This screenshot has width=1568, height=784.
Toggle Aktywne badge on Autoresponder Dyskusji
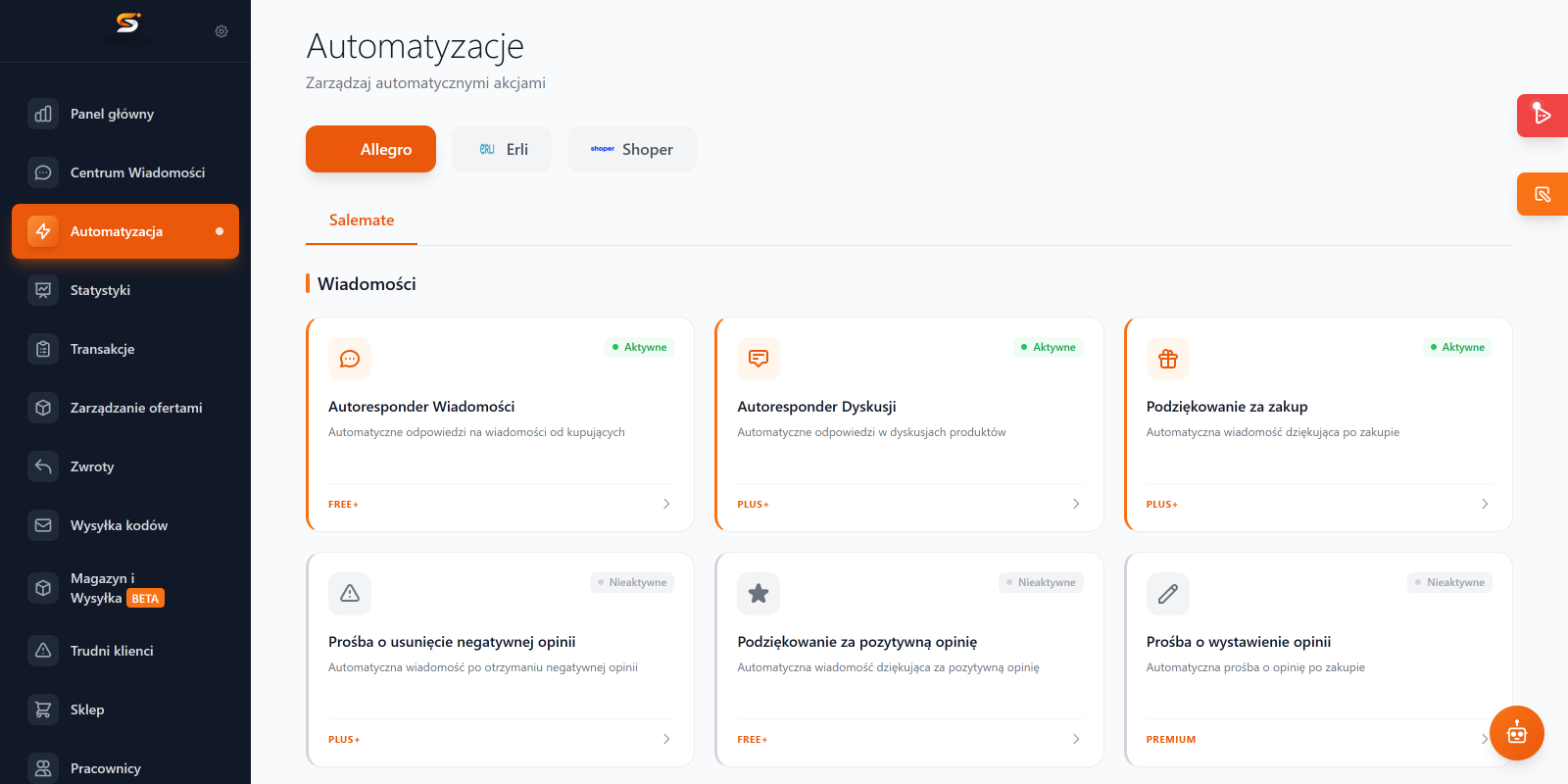tap(1049, 347)
